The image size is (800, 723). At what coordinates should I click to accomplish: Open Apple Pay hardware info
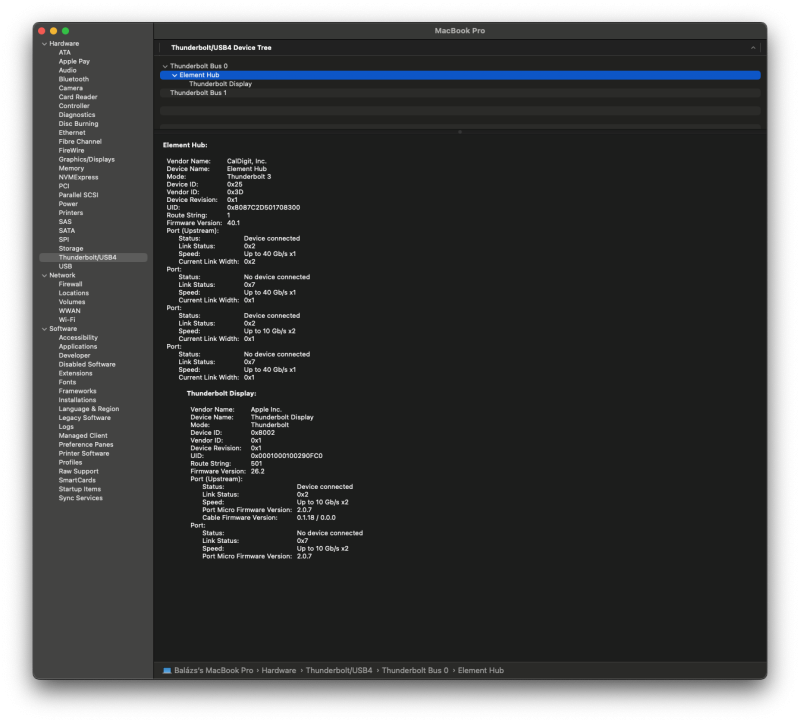point(74,61)
